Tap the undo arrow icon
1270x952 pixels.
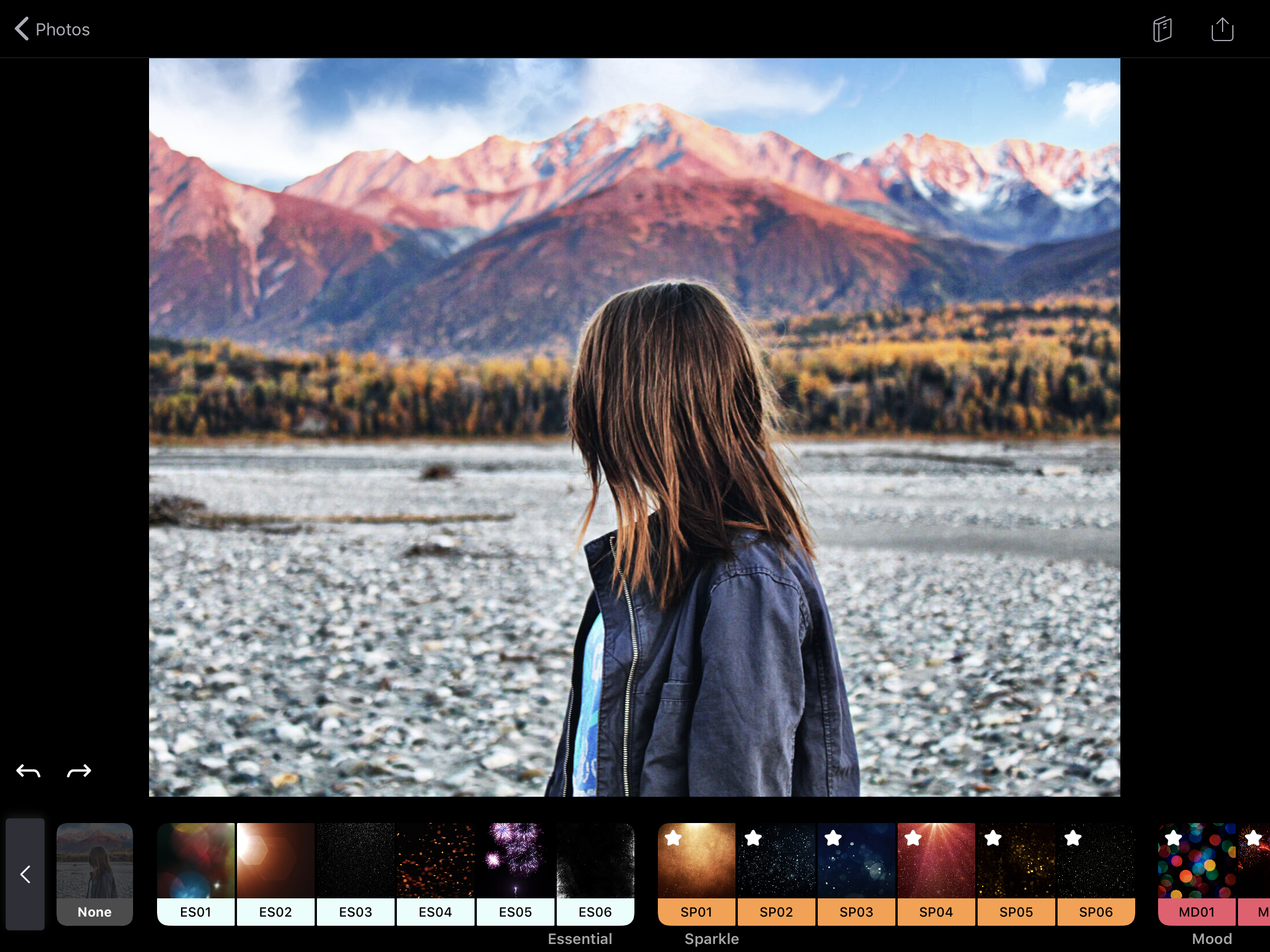coord(28,771)
